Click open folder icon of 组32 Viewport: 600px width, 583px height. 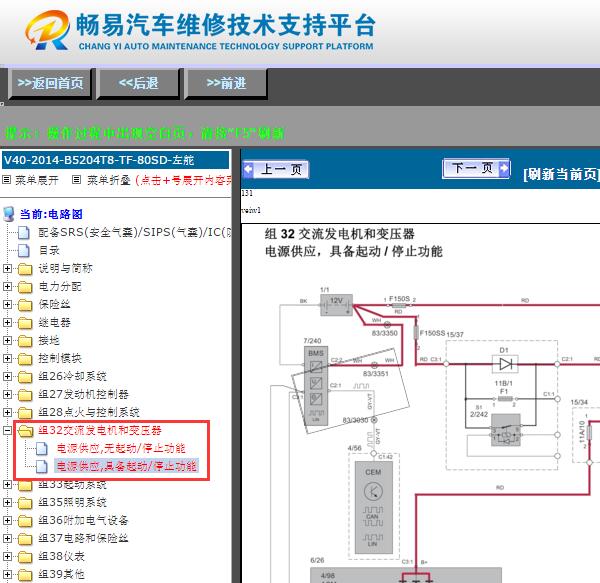tap(25, 431)
